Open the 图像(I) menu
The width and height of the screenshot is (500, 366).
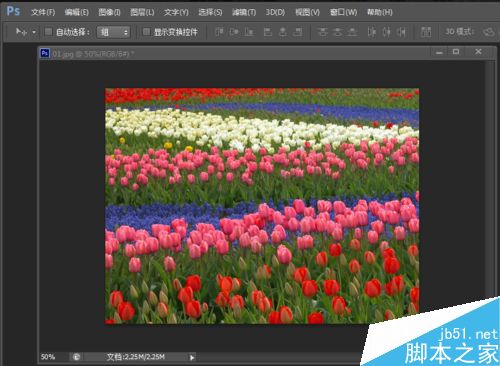tap(109, 12)
